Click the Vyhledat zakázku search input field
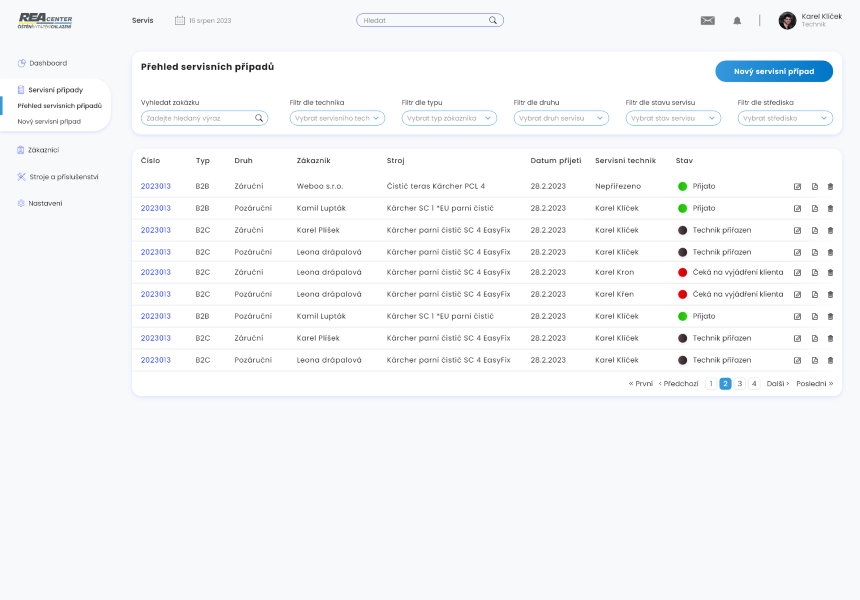The width and height of the screenshot is (860, 600). [197, 118]
